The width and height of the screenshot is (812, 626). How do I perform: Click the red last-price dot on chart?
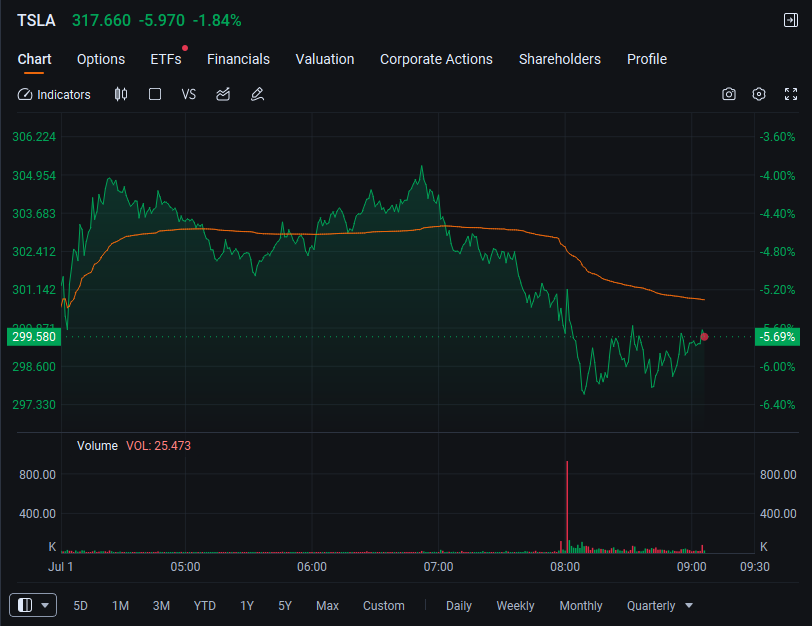click(704, 337)
